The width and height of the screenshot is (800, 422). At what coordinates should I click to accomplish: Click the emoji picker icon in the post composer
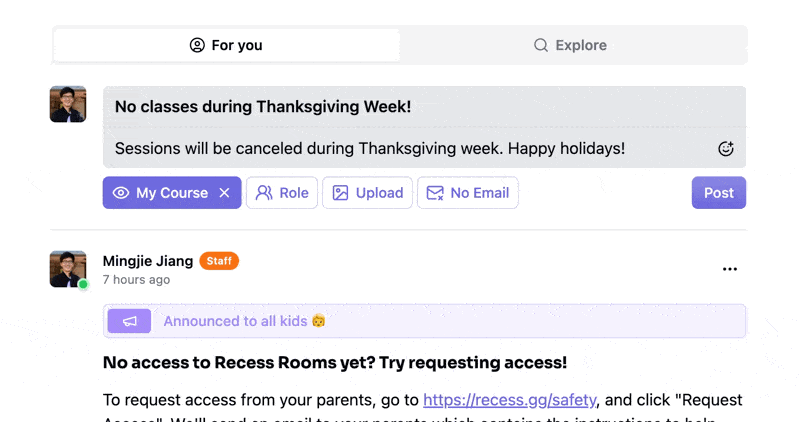[726, 149]
